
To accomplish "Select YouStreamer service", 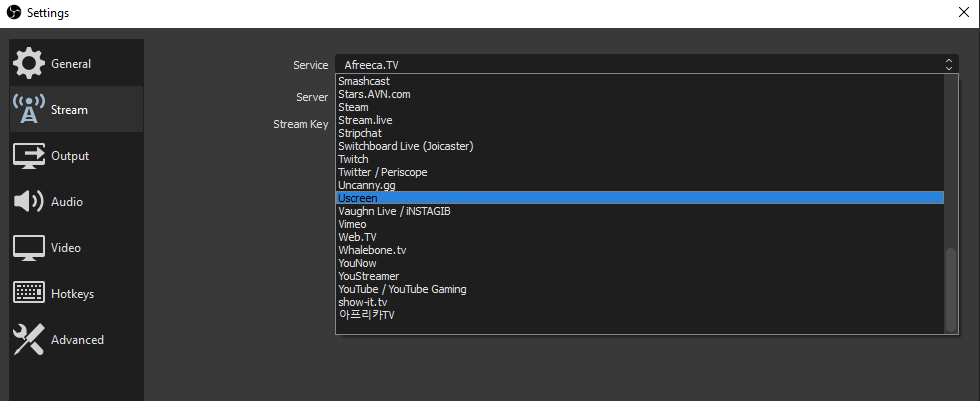I will (x=639, y=276).
